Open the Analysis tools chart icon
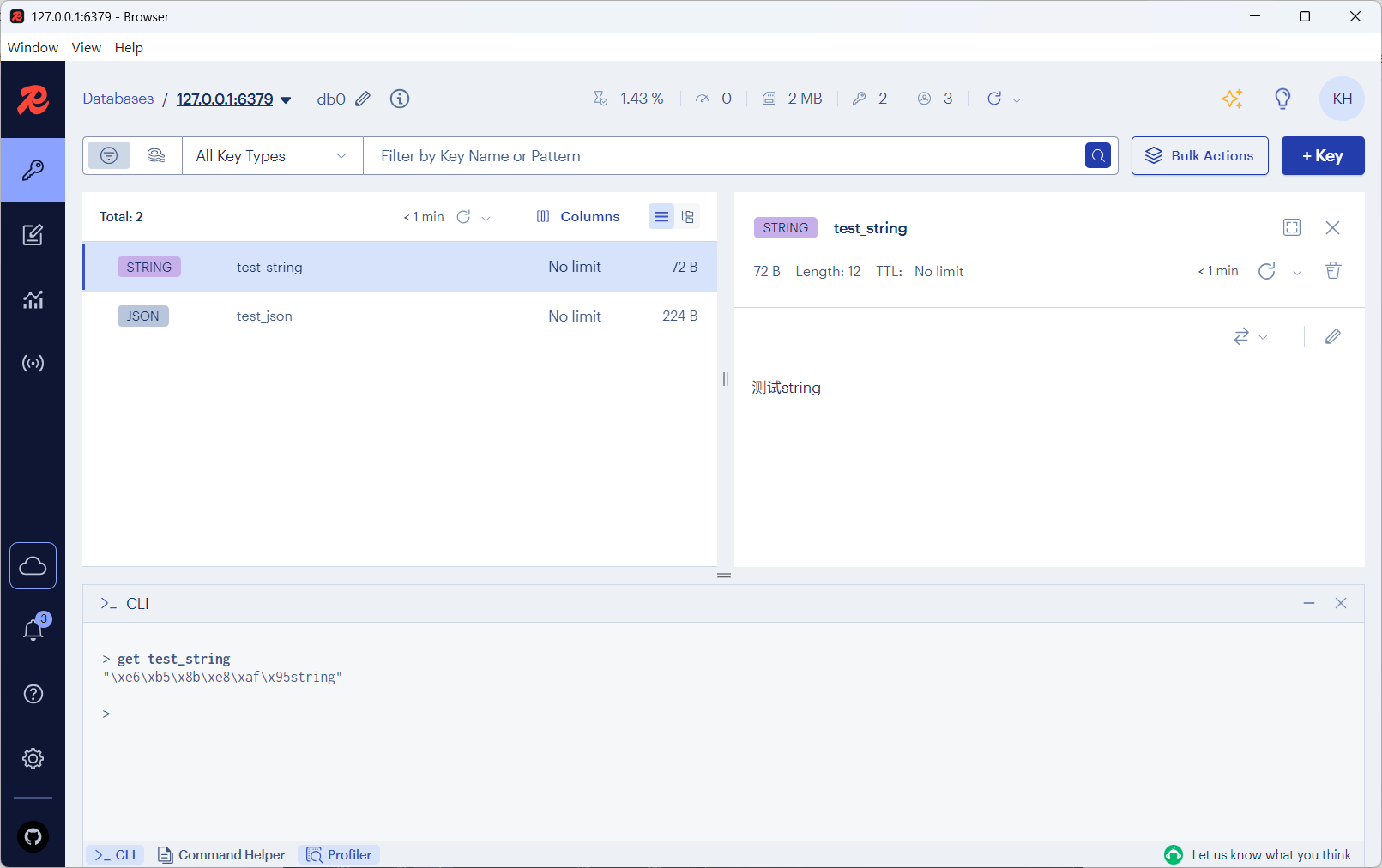This screenshot has width=1382, height=868. pos(33,299)
